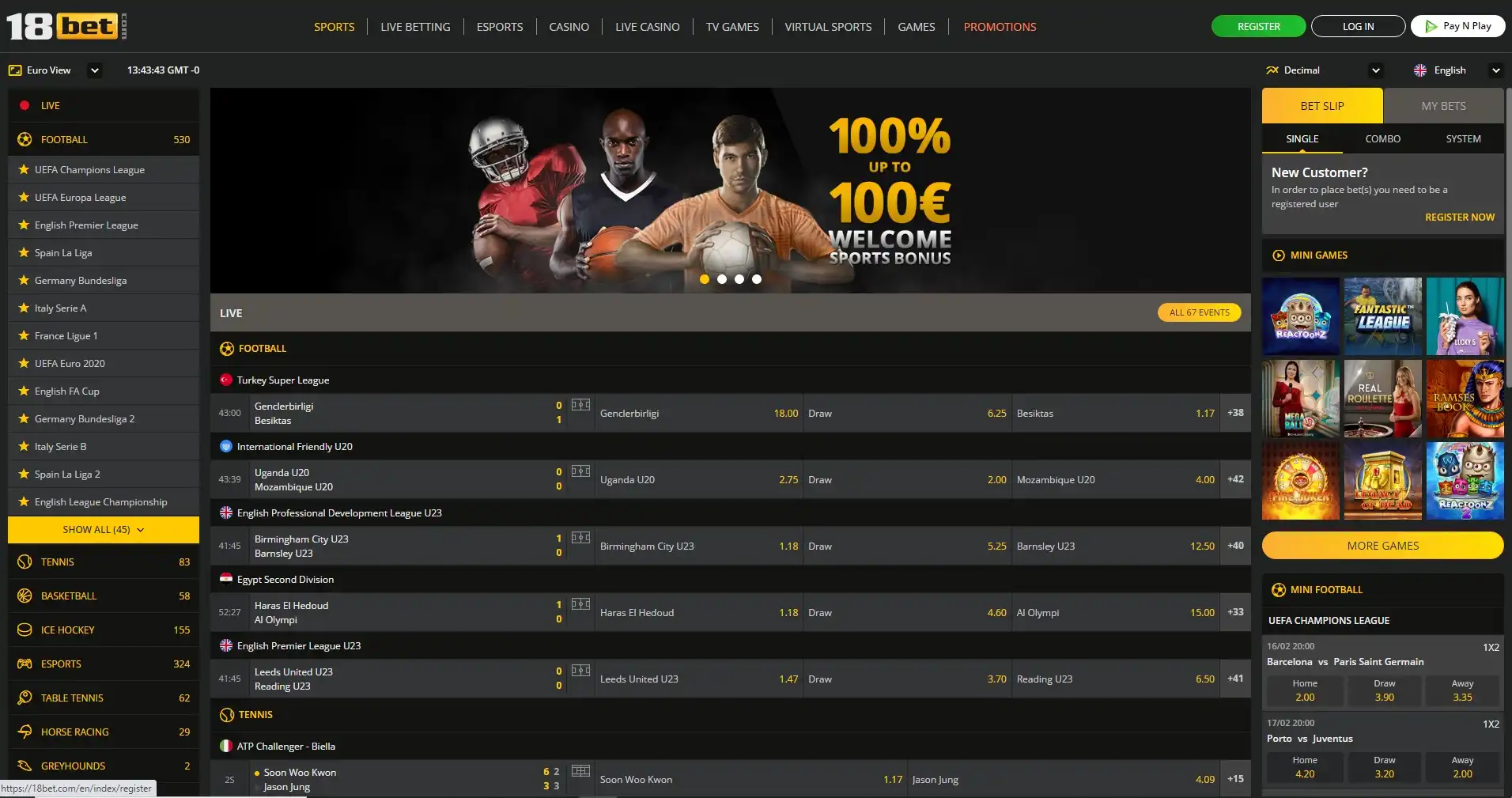This screenshot has height=798, width=1512.
Task: Click the Table Tennis paddle icon
Action: [x=25, y=698]
